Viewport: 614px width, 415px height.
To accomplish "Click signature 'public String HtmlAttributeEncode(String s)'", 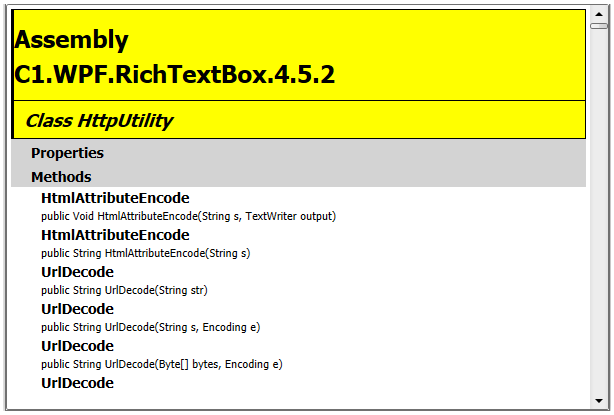I will pyautogui.click(x=146, y=253).
